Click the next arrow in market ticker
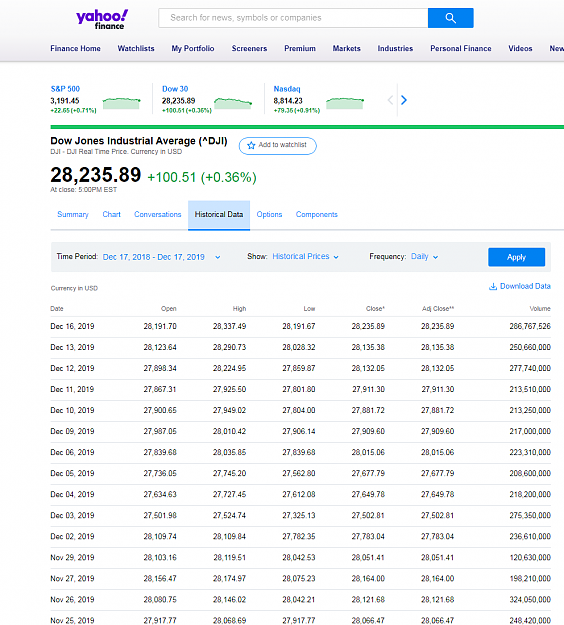The width and height of the screenshot is (564, 625). (x=404, y=100)
